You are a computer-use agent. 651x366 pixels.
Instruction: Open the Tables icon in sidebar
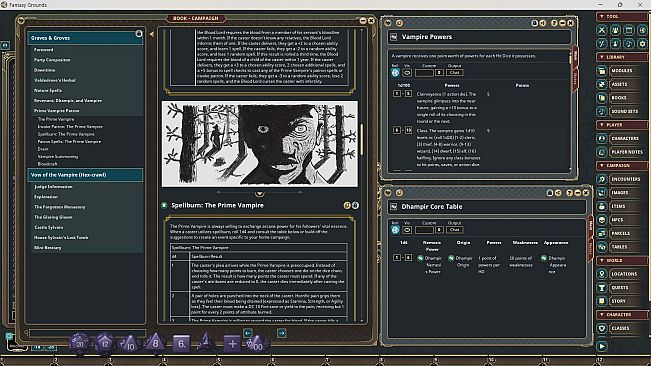tap(602, 247)
